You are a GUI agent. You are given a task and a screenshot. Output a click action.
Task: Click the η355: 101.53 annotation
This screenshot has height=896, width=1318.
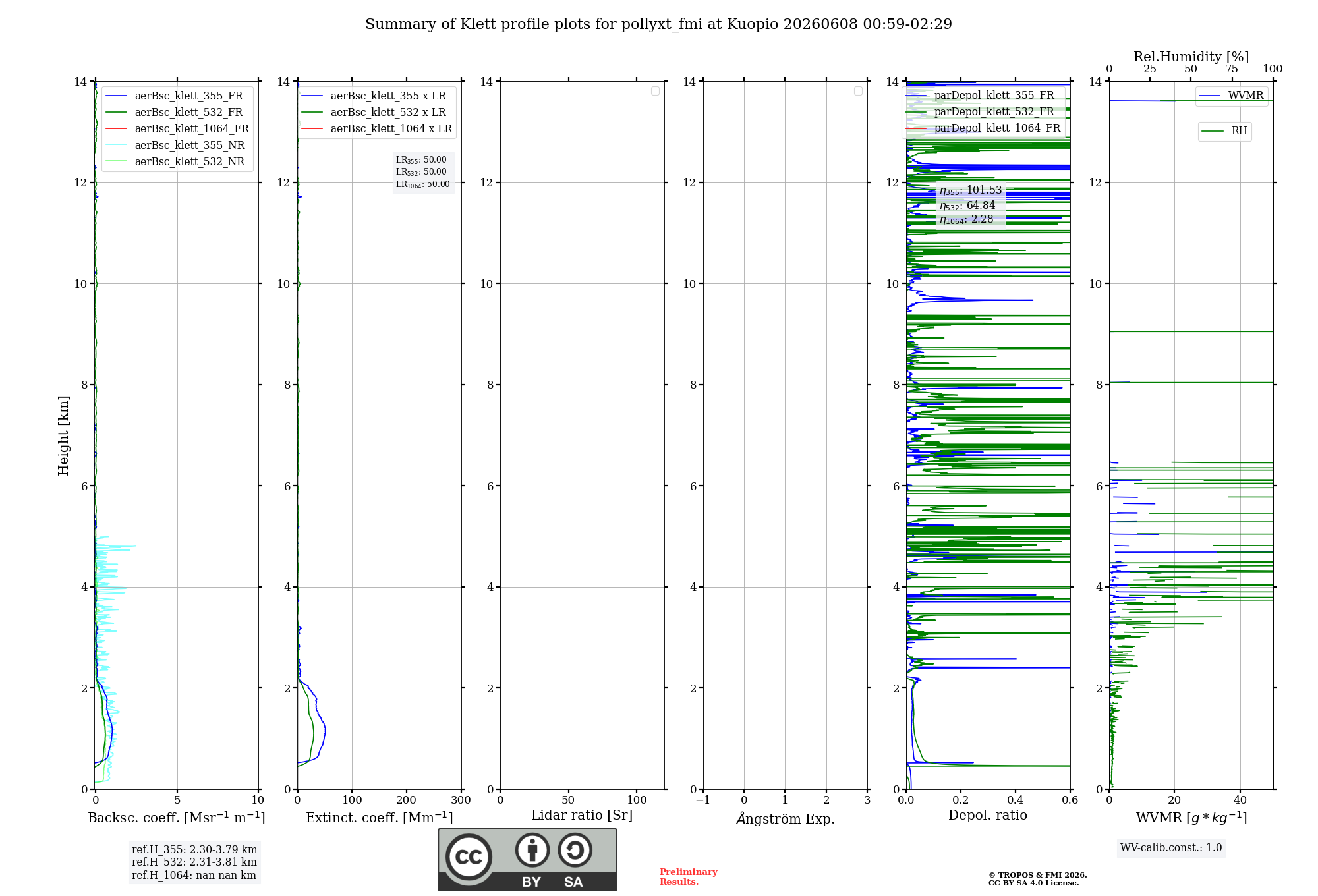click(971, 190)
